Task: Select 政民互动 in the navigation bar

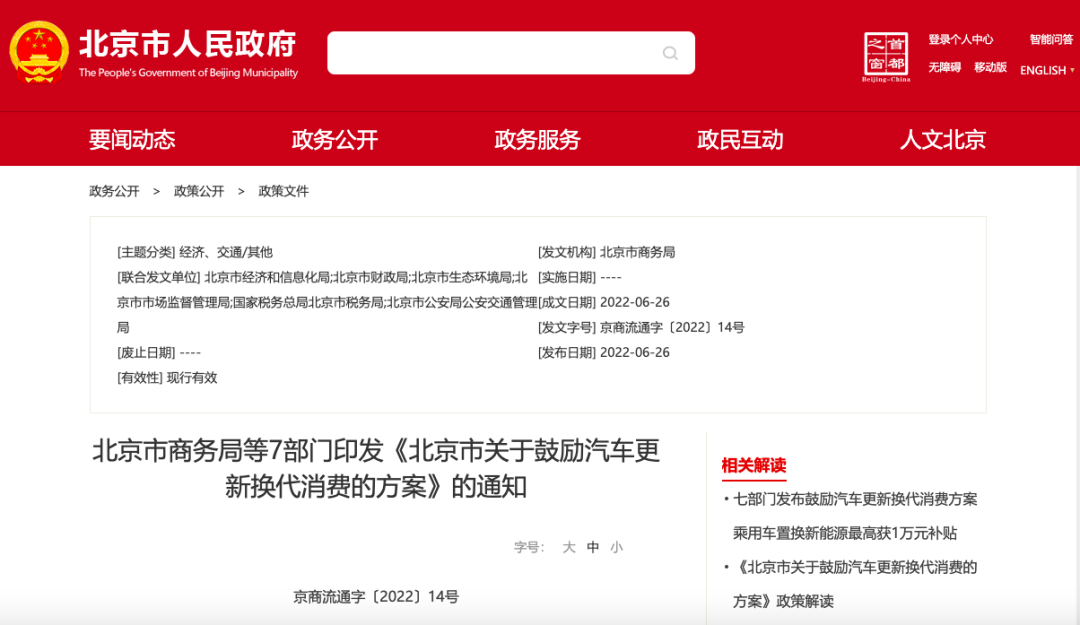Action: [740, 140]
